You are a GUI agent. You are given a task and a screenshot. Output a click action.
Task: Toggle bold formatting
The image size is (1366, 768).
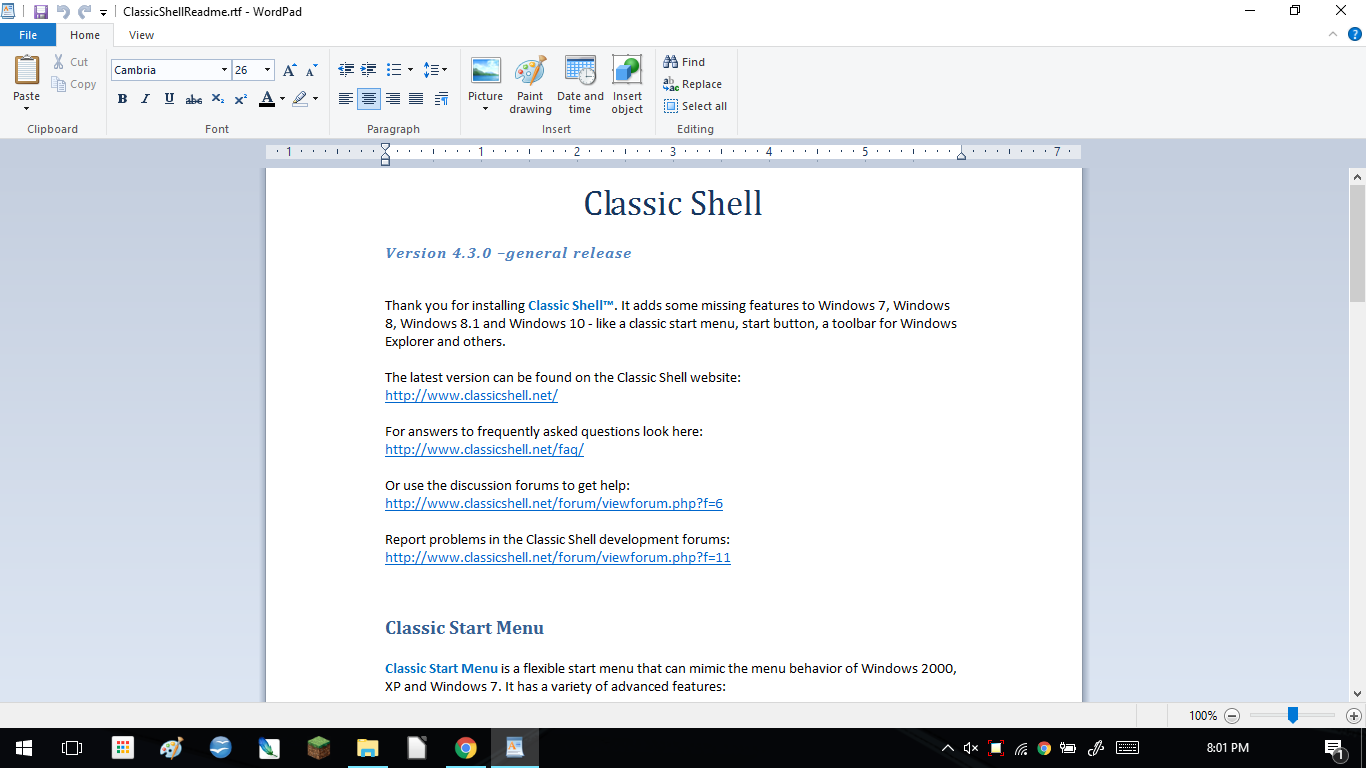click(122, 99)
